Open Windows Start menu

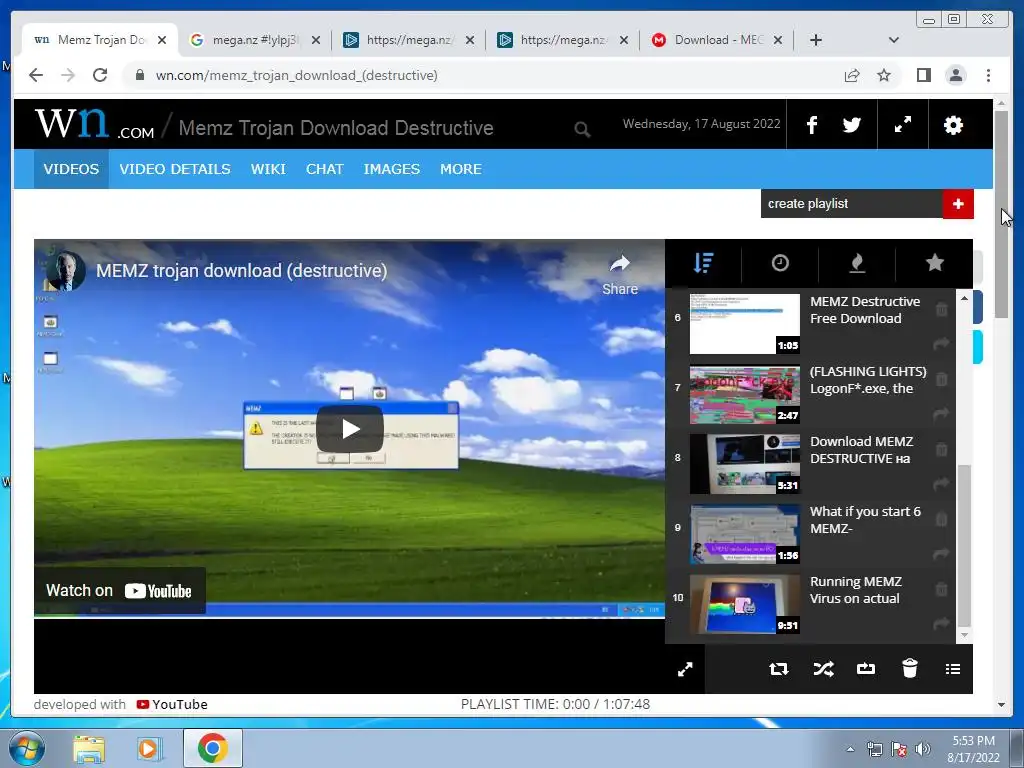27,748
